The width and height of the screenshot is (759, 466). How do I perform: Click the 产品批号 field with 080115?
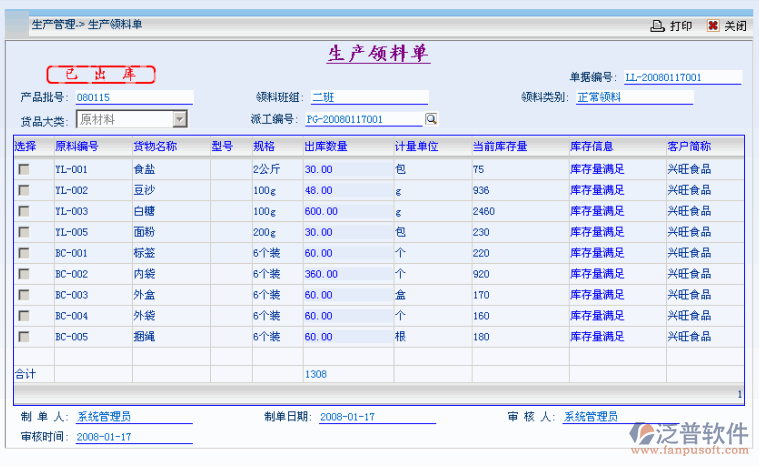tap(133, 98)
